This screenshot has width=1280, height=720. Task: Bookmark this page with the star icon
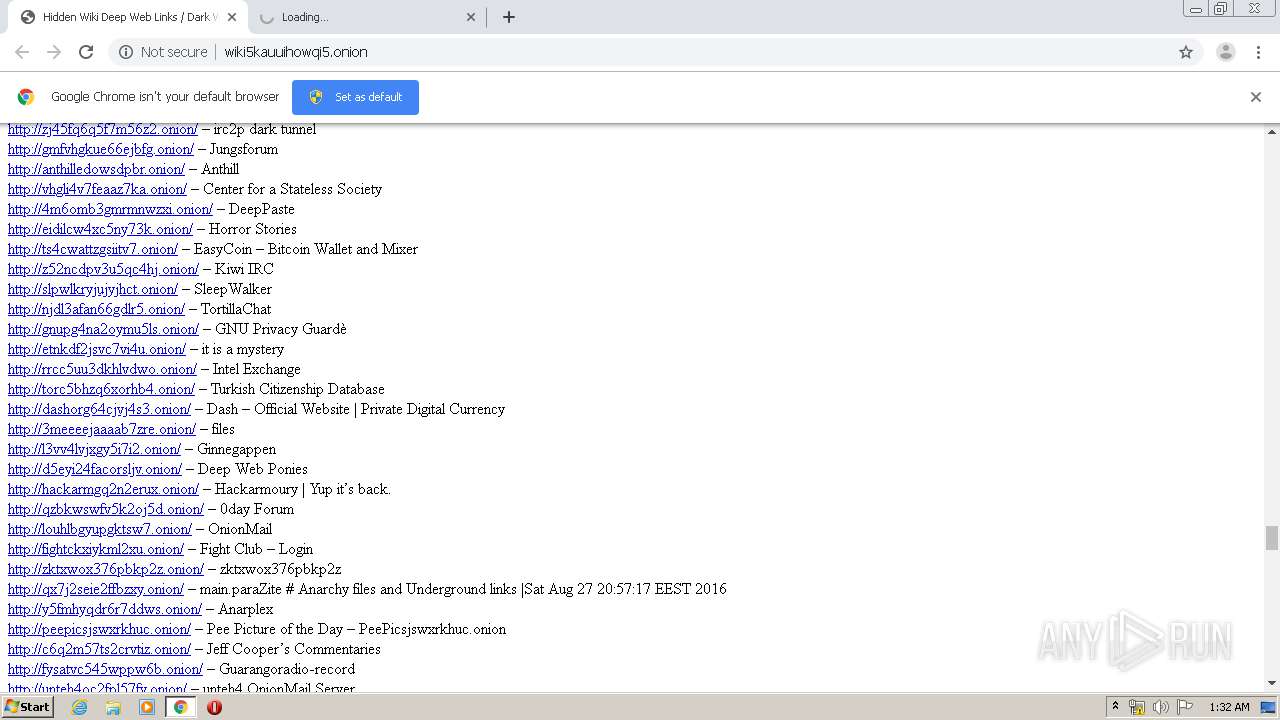(1186, 52)
